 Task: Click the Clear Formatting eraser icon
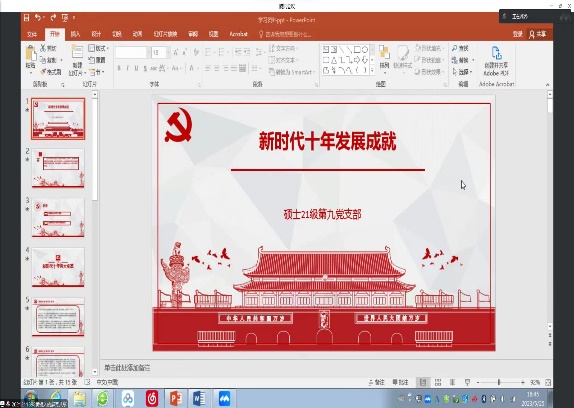tap(196, 52)
